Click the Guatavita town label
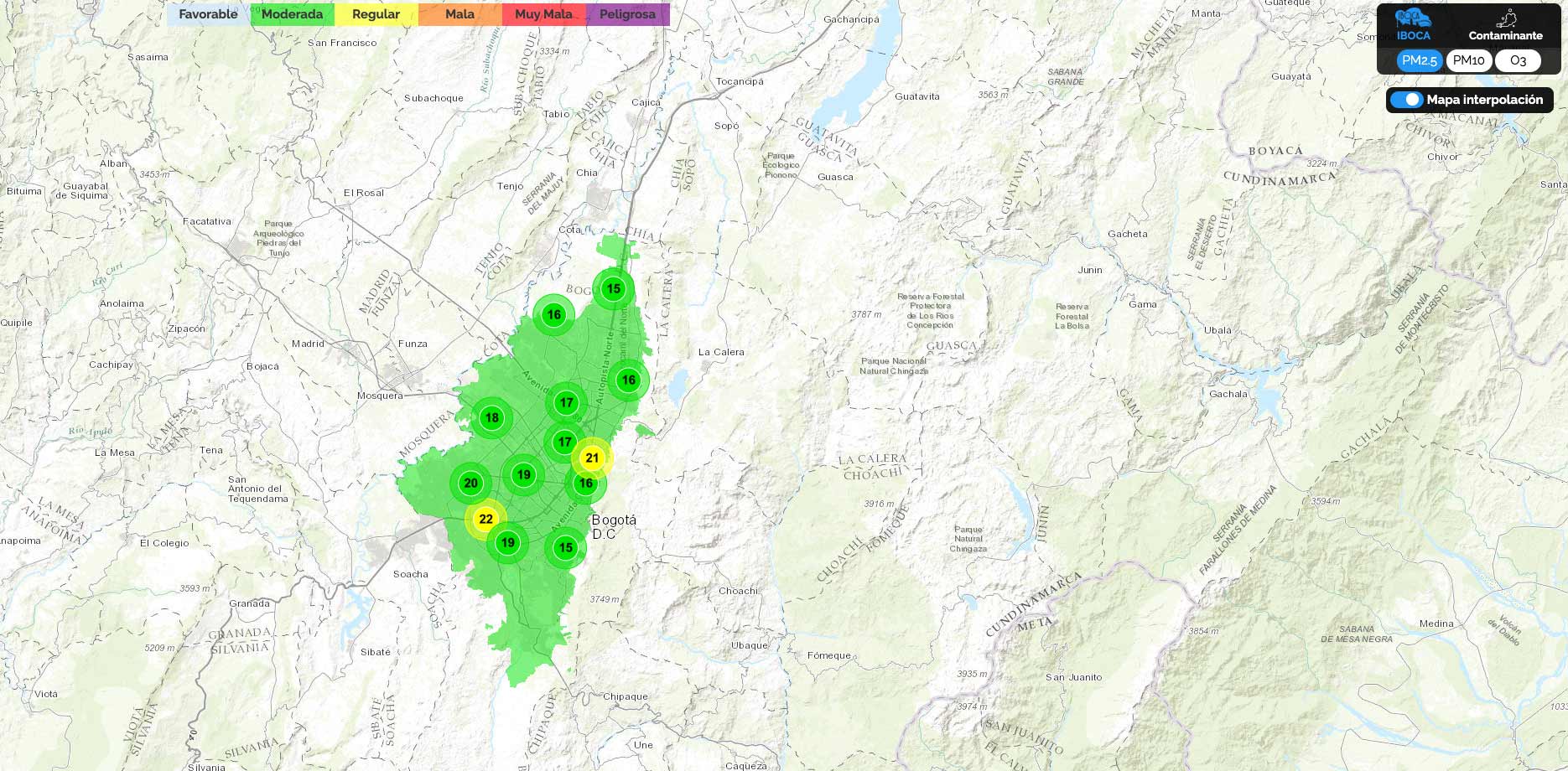This screenshot has width=1568, height=771. 917,96
